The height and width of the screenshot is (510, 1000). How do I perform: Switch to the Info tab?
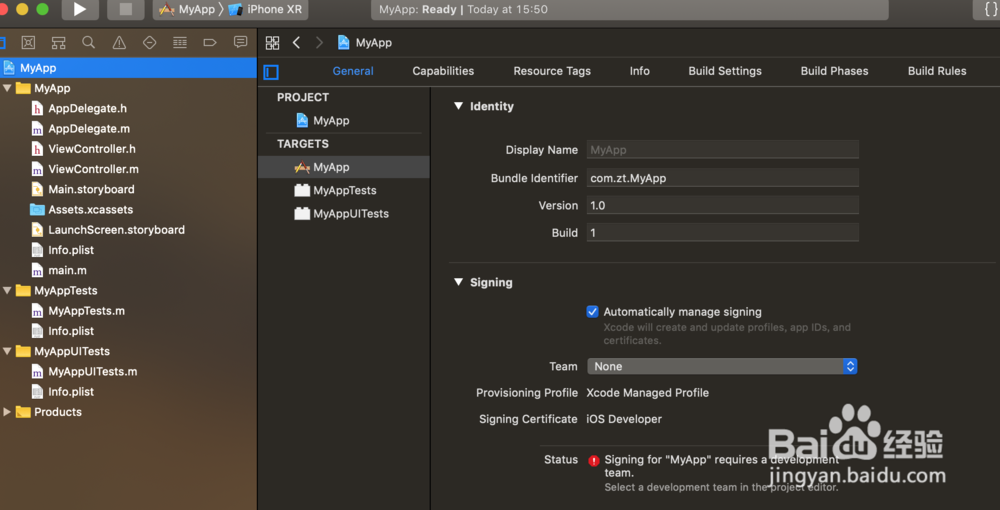640,71
